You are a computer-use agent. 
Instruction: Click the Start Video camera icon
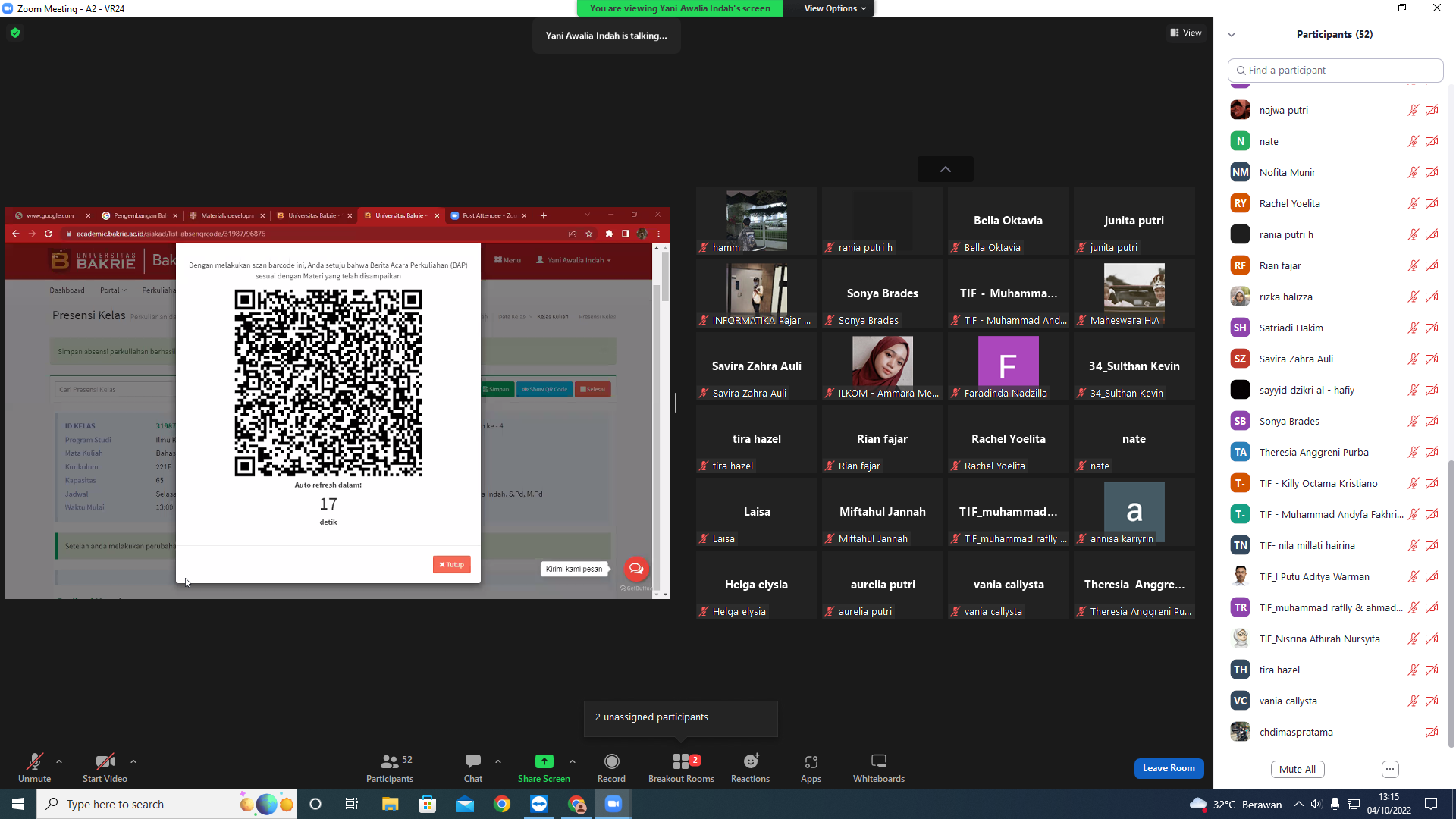click(x=105, y=761)
